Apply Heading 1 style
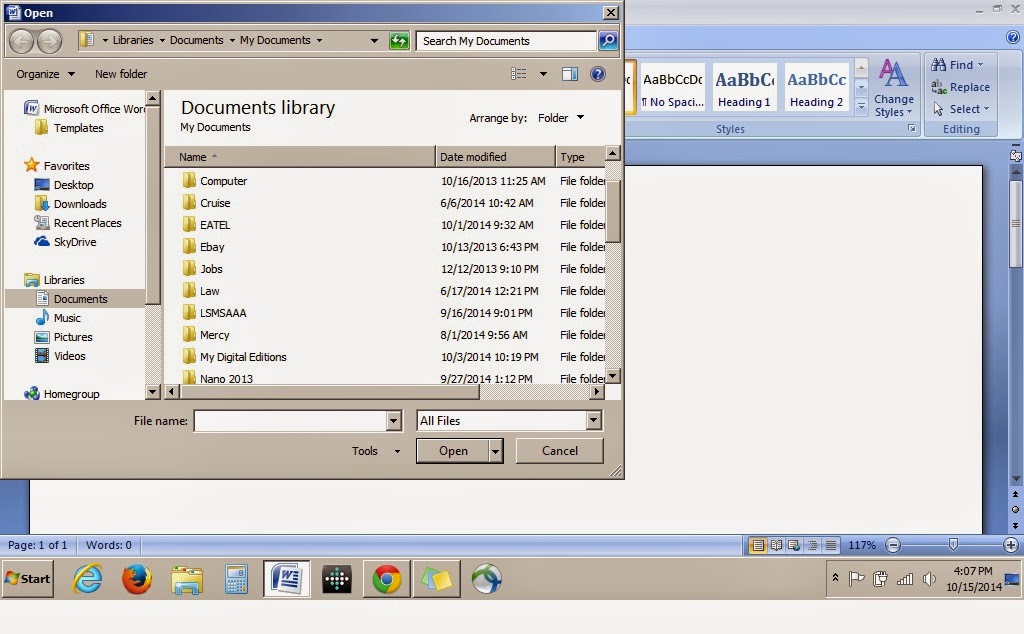The height and width of the screenshot is (634, 1024). 744,87
